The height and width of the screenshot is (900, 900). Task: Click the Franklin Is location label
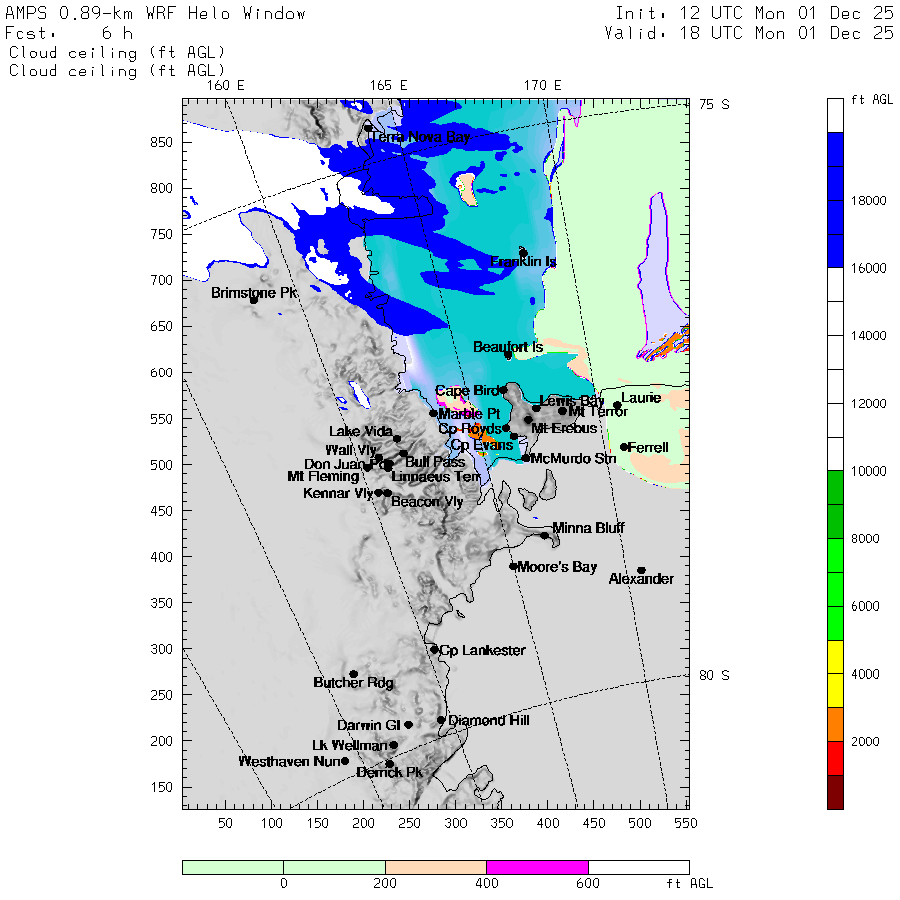(523, 262)
